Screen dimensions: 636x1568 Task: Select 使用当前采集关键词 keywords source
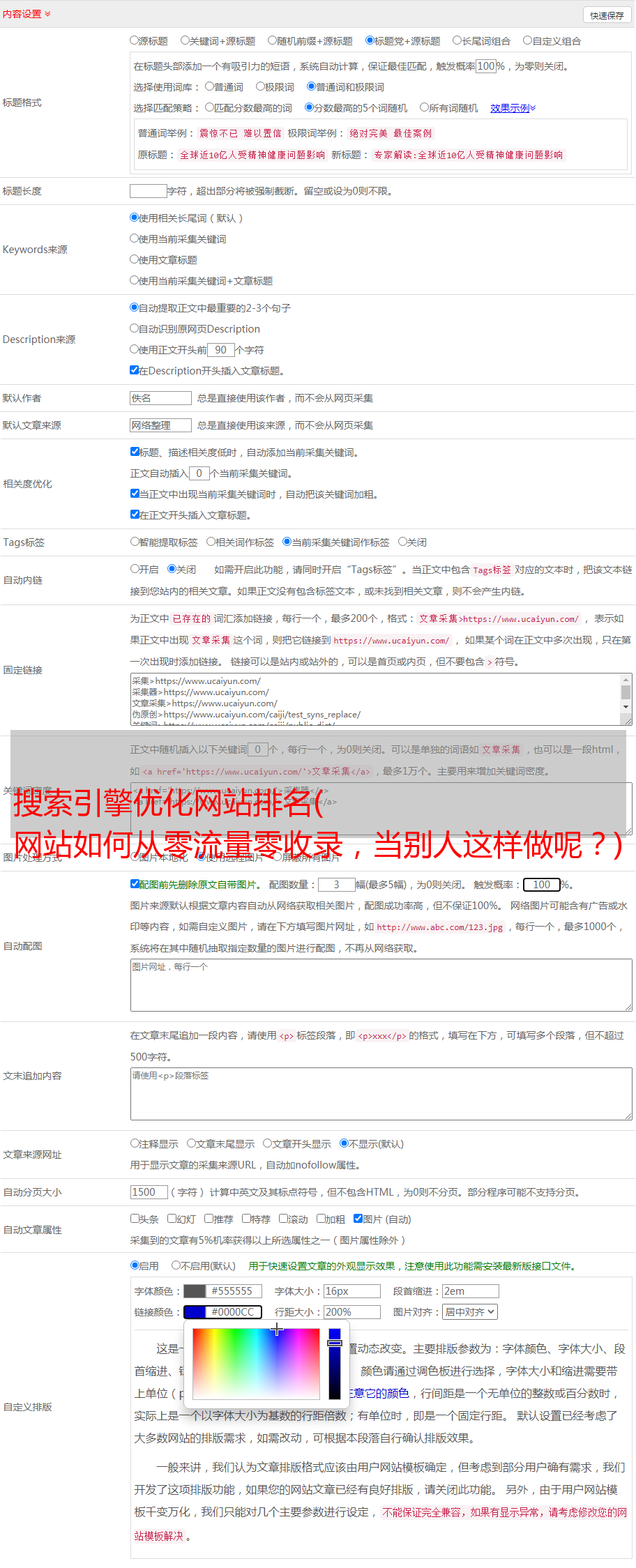[x=135, y=238]
